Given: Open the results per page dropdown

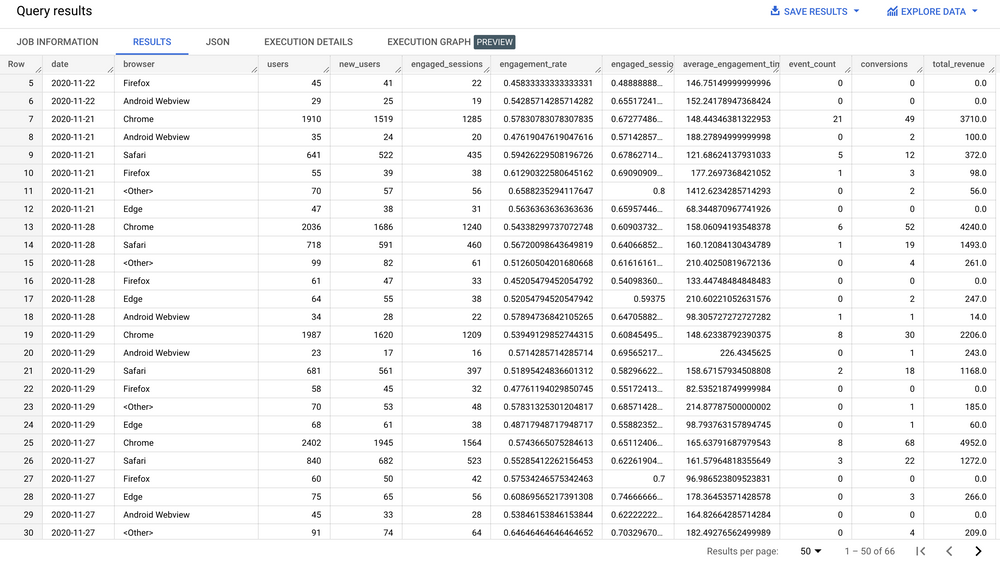Looking at the screenshot, I should point(811,551).
